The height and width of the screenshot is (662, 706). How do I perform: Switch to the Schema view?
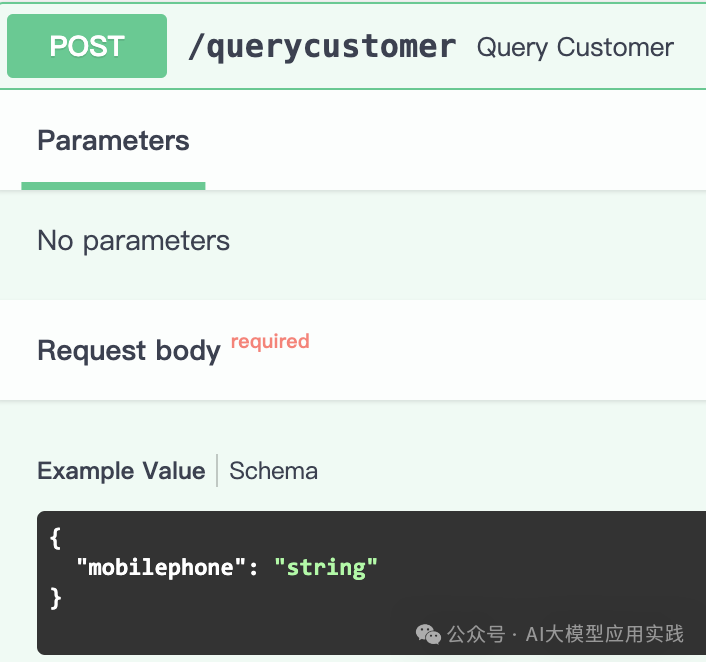(x=273, y=471)
